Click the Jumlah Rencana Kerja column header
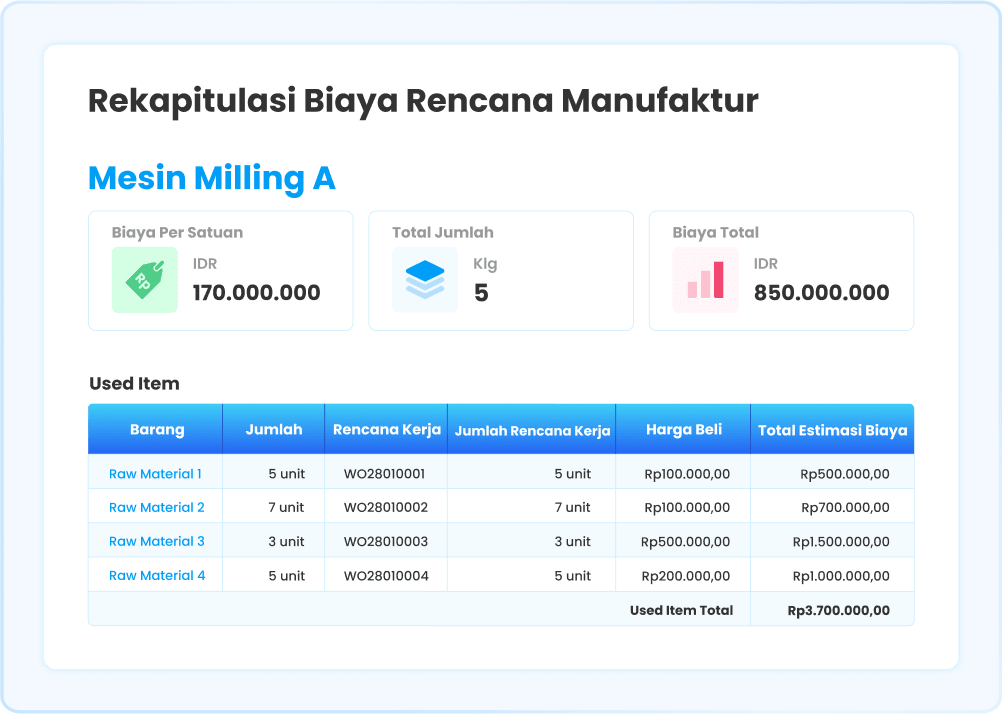The width and height of the screenshot is (1002, 714). [x=531, y=429]
